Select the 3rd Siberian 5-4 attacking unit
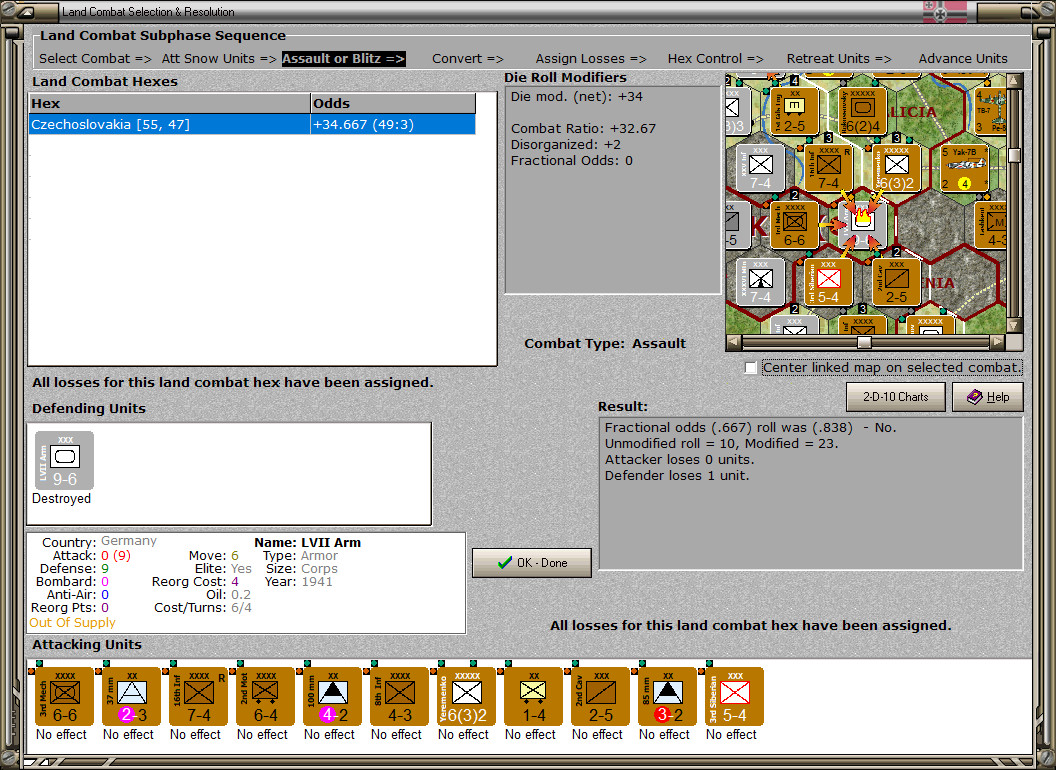 734,696
